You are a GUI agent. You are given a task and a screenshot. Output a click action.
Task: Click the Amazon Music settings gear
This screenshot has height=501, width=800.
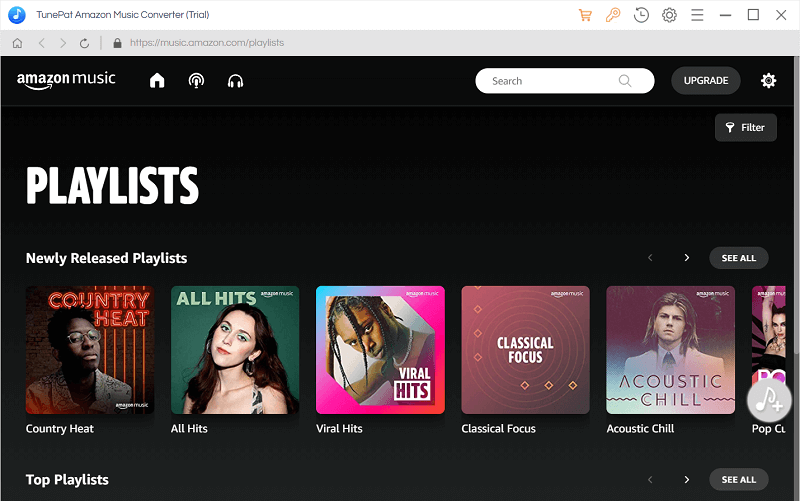coord(768,81)
